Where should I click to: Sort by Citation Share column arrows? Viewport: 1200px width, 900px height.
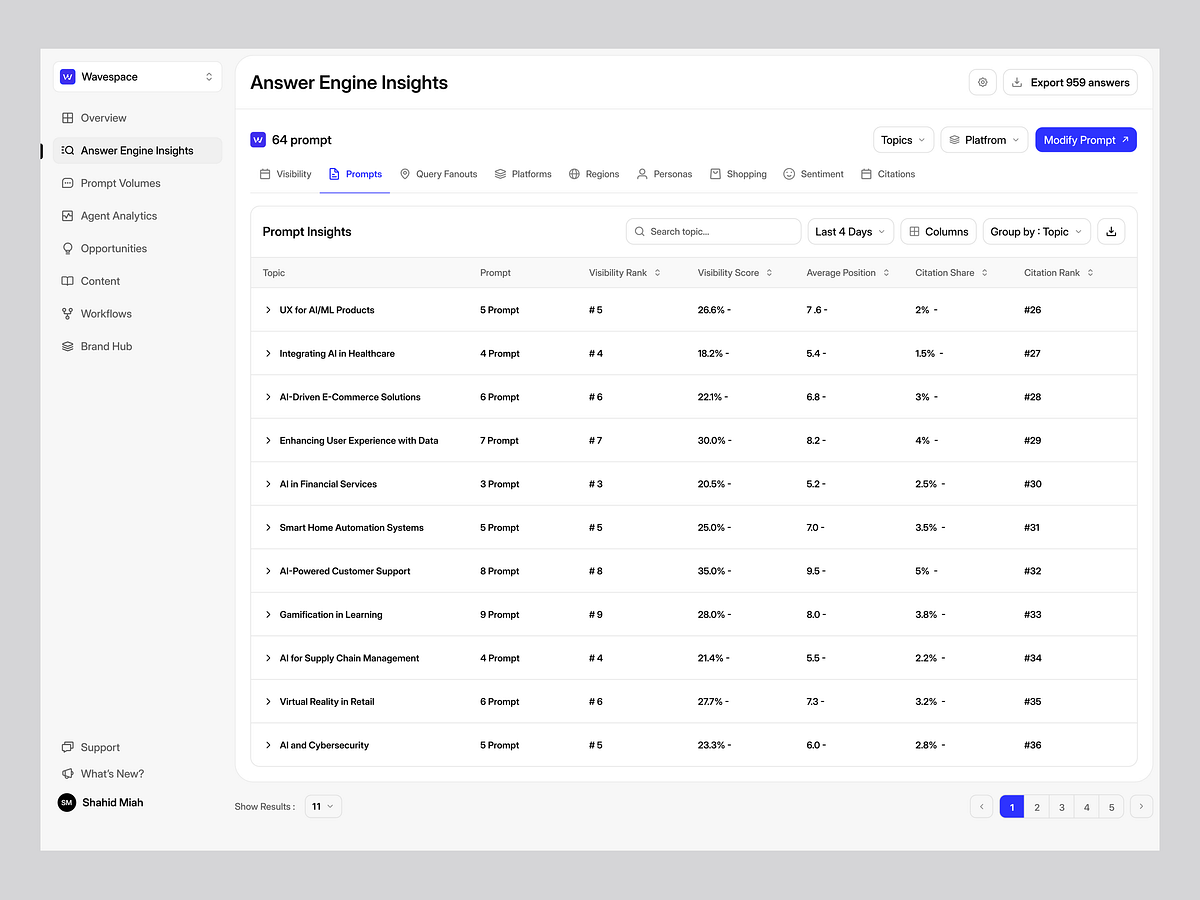[x=984, y=273]
